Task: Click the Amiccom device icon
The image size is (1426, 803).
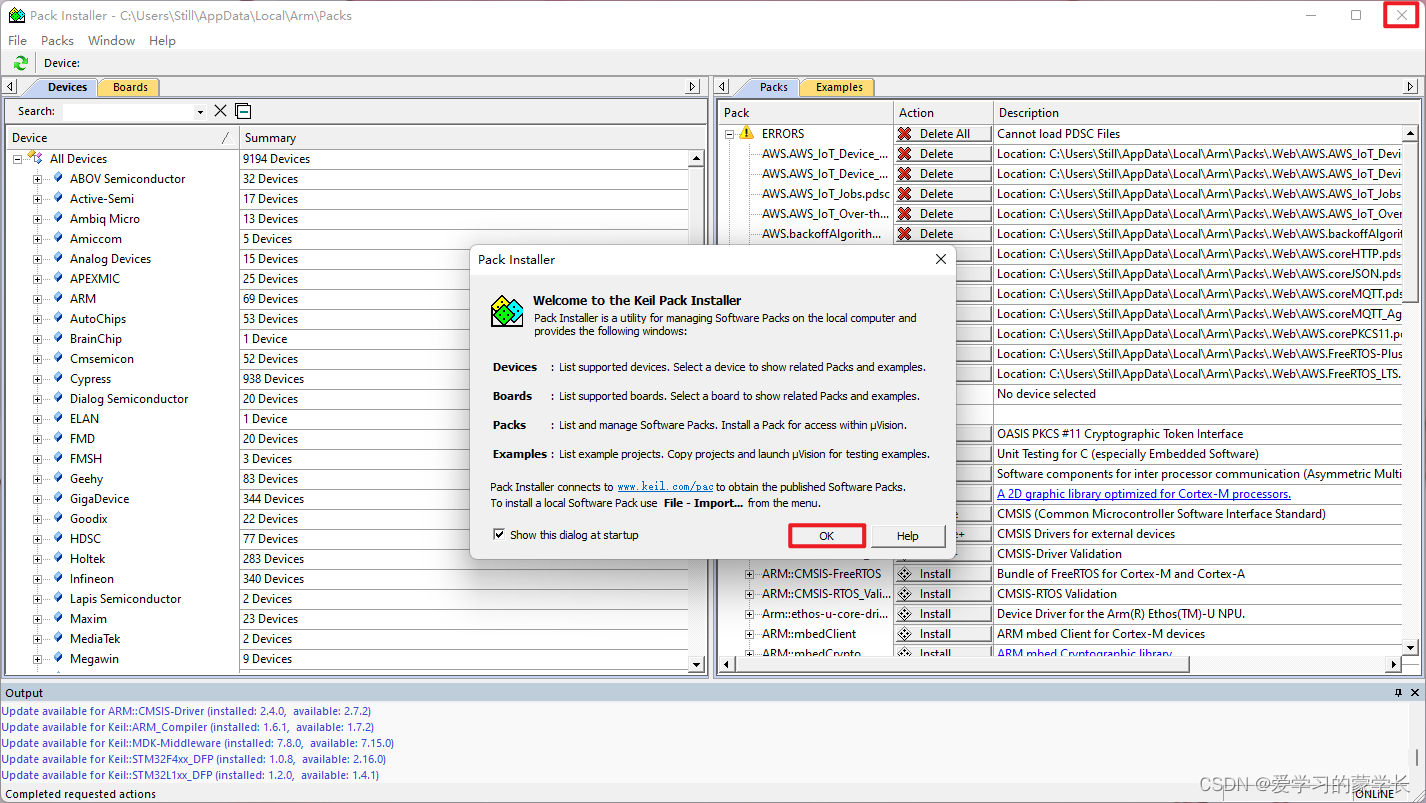Action: click(59, 238)
